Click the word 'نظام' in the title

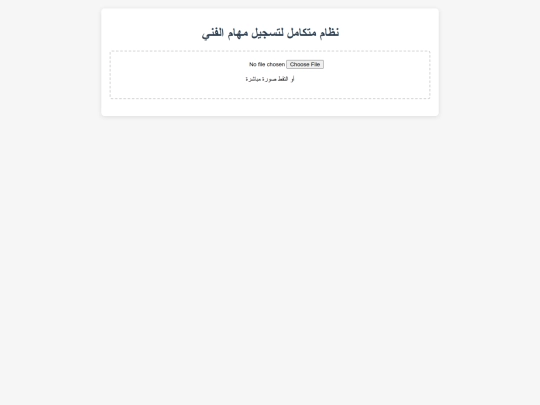tap(329, 33)
